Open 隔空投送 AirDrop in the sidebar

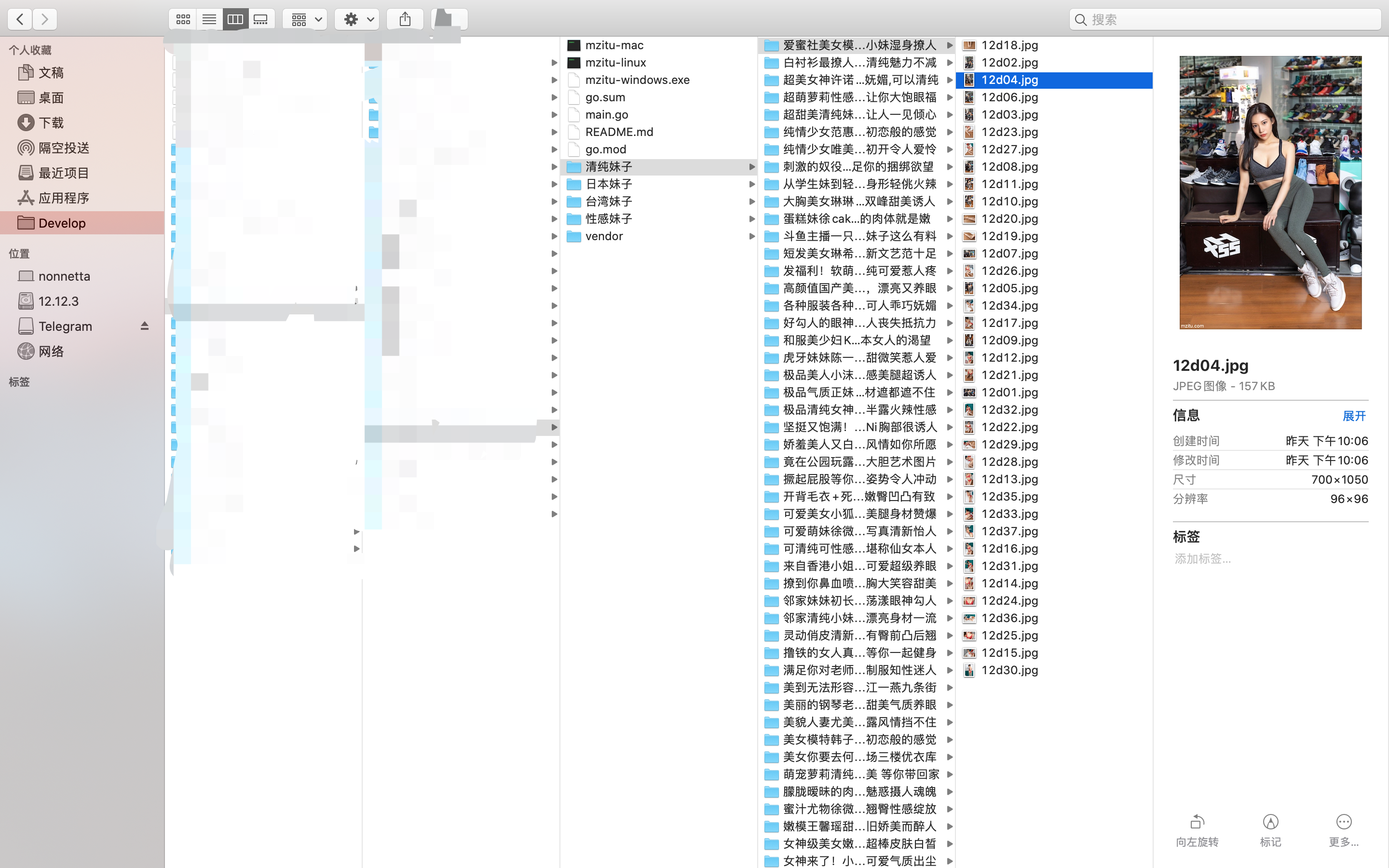point(82,148)
